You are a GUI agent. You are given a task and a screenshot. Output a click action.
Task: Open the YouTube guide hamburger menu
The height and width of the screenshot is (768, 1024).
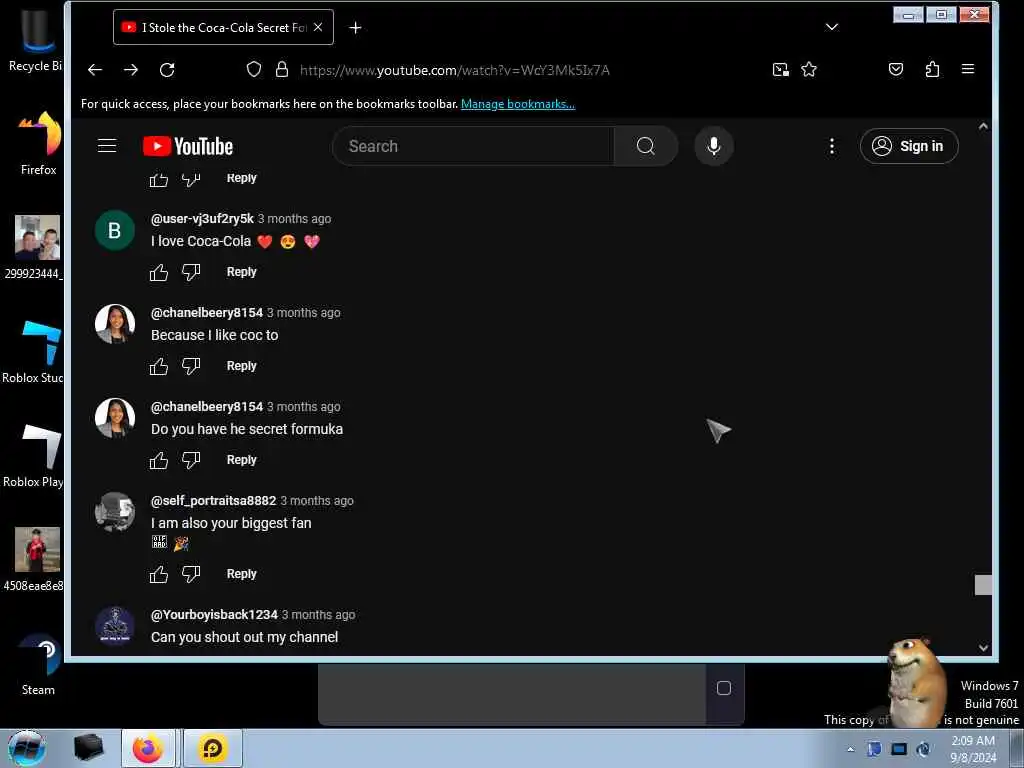point(107,146)
